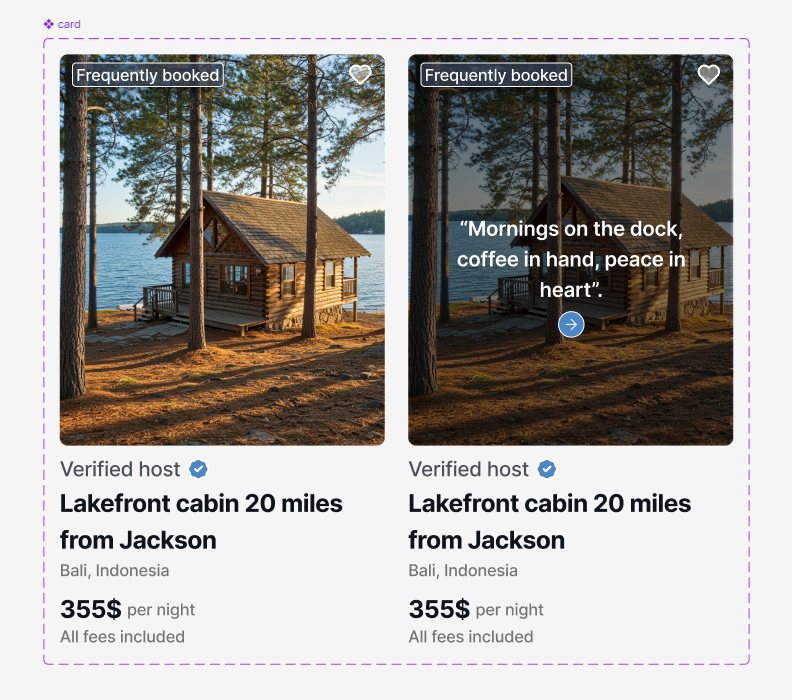Screen dimensions: 792x700
Task: Click left card title 'Lakefront cabin 20 miles'
Action: [x=201, y=504]
